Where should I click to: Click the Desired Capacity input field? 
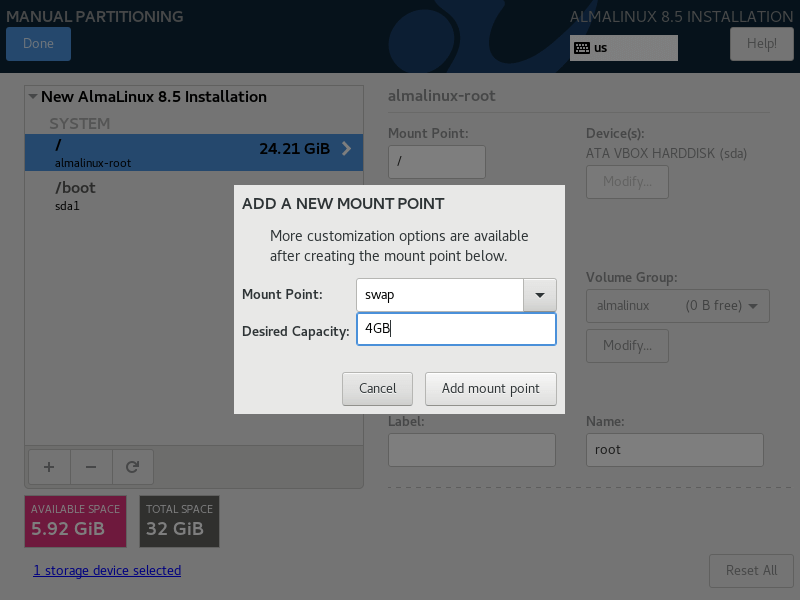click(456, 329)
